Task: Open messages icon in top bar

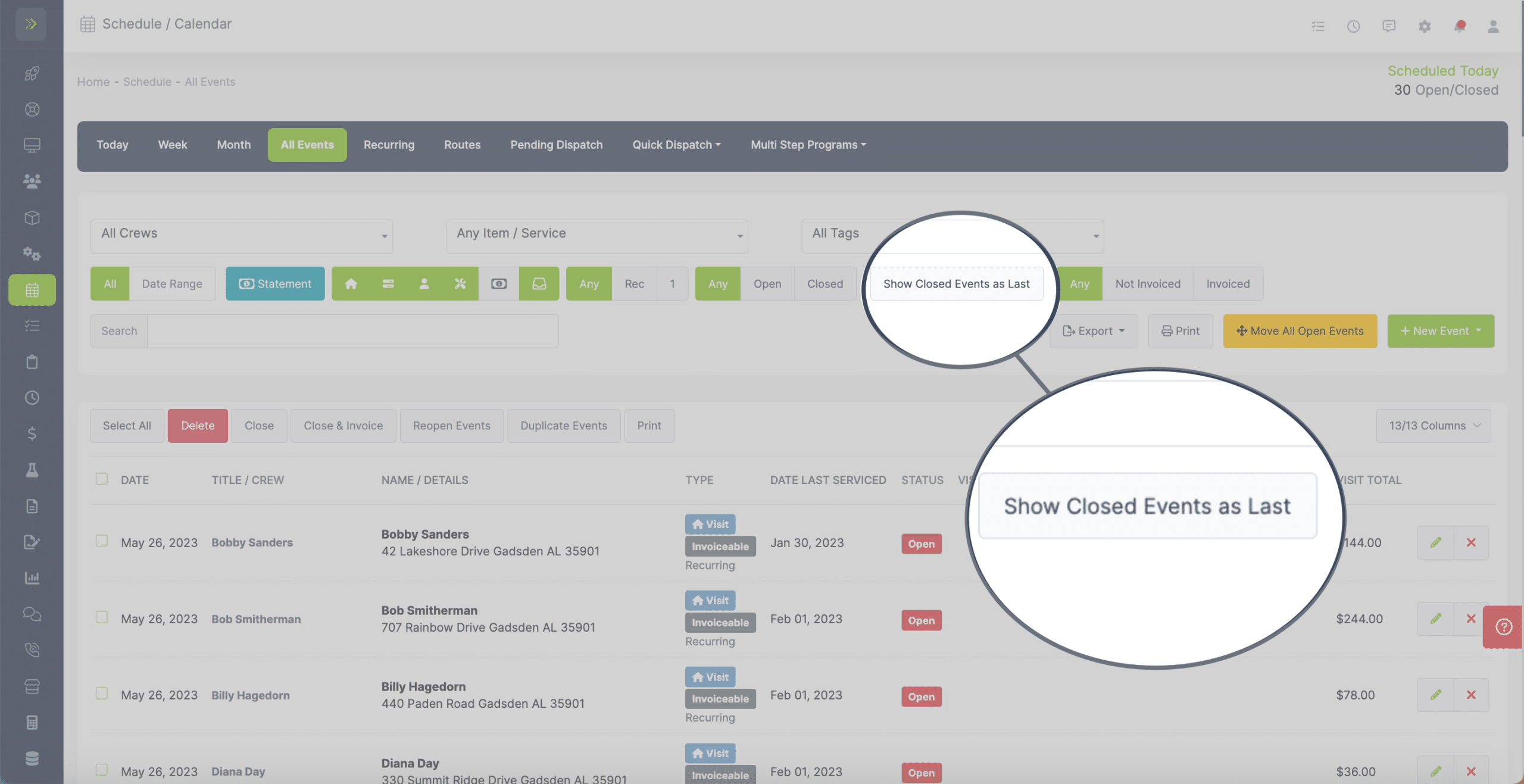Action: (x=1389, y=26)
